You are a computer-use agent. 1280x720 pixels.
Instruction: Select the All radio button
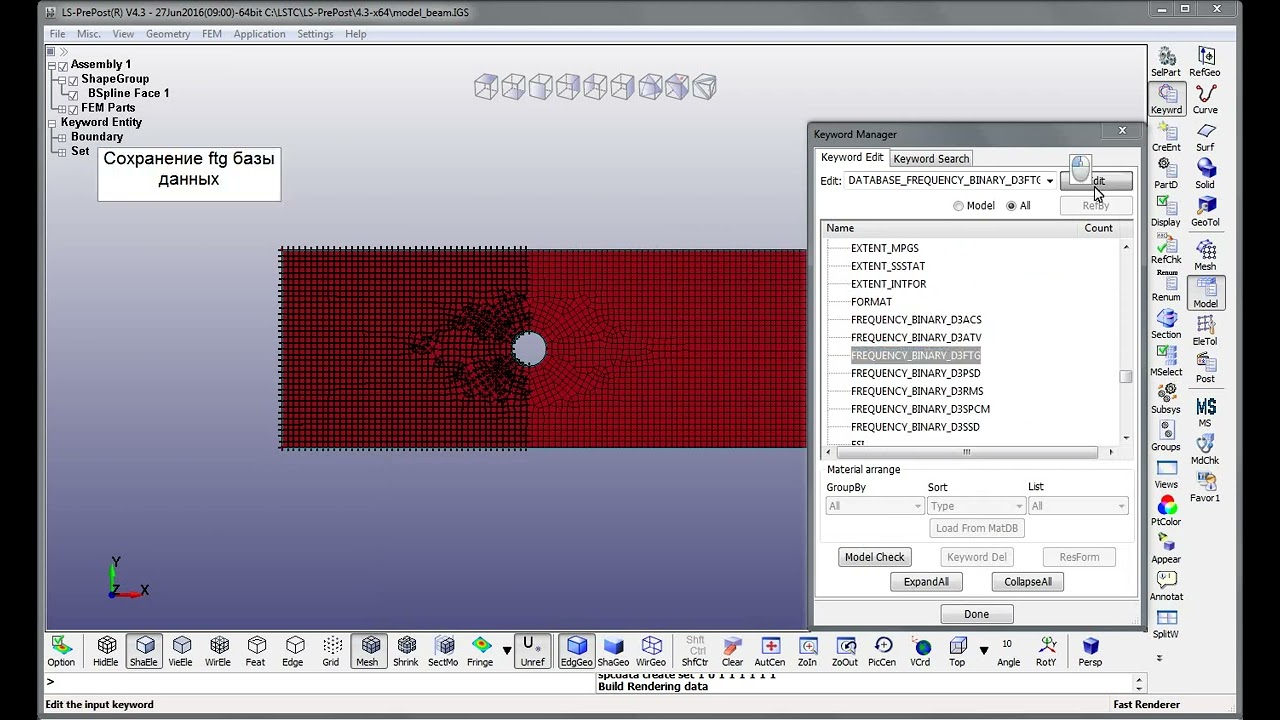pos(1011,206)
